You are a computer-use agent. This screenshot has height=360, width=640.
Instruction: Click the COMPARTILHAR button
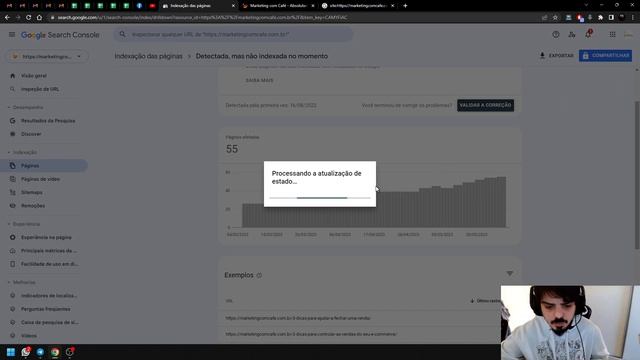point(605,56)
